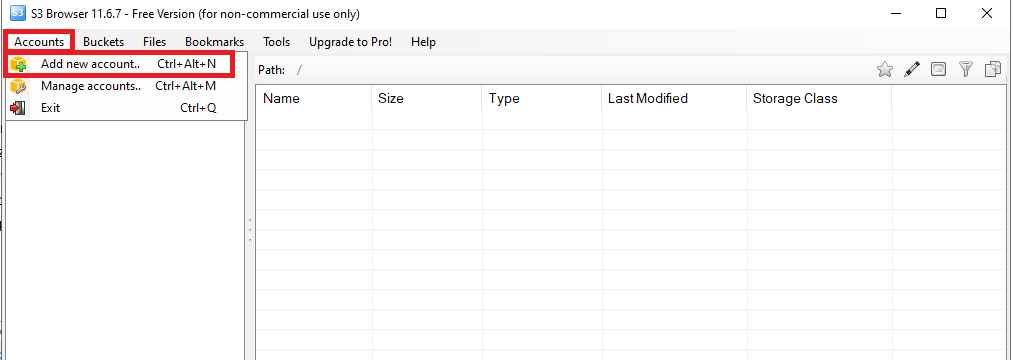Click into the Path input field
Viewport: 1013px width, 360px height.
(x=581, y=70)
